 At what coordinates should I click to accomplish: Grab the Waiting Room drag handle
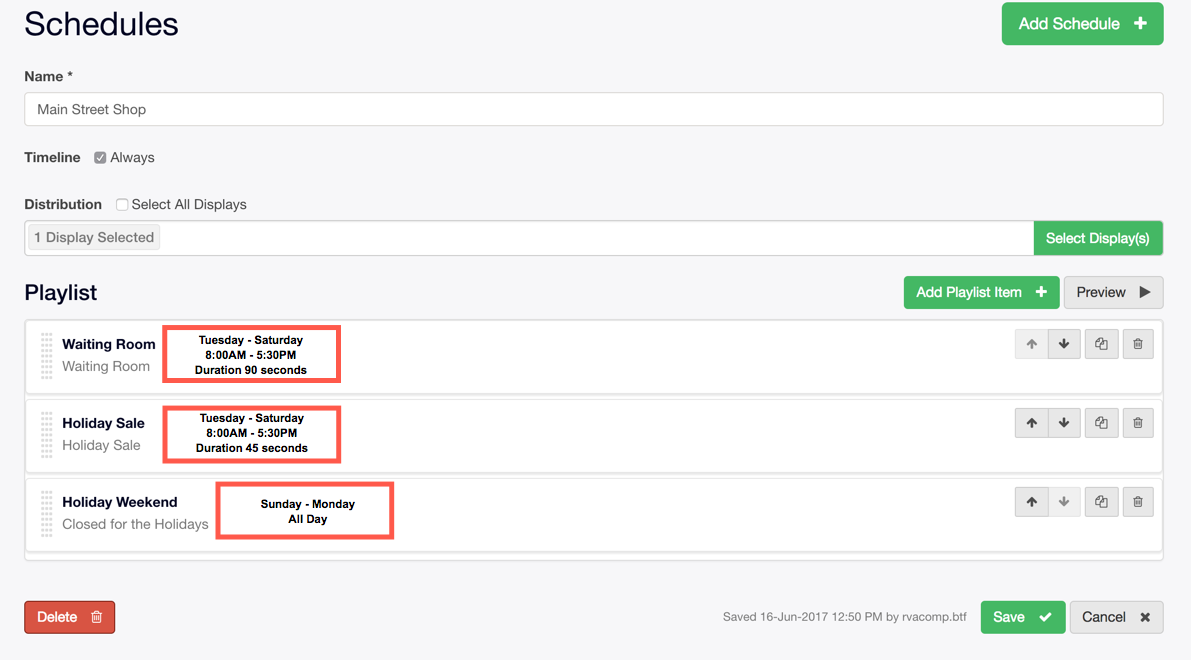pos(46,355)
